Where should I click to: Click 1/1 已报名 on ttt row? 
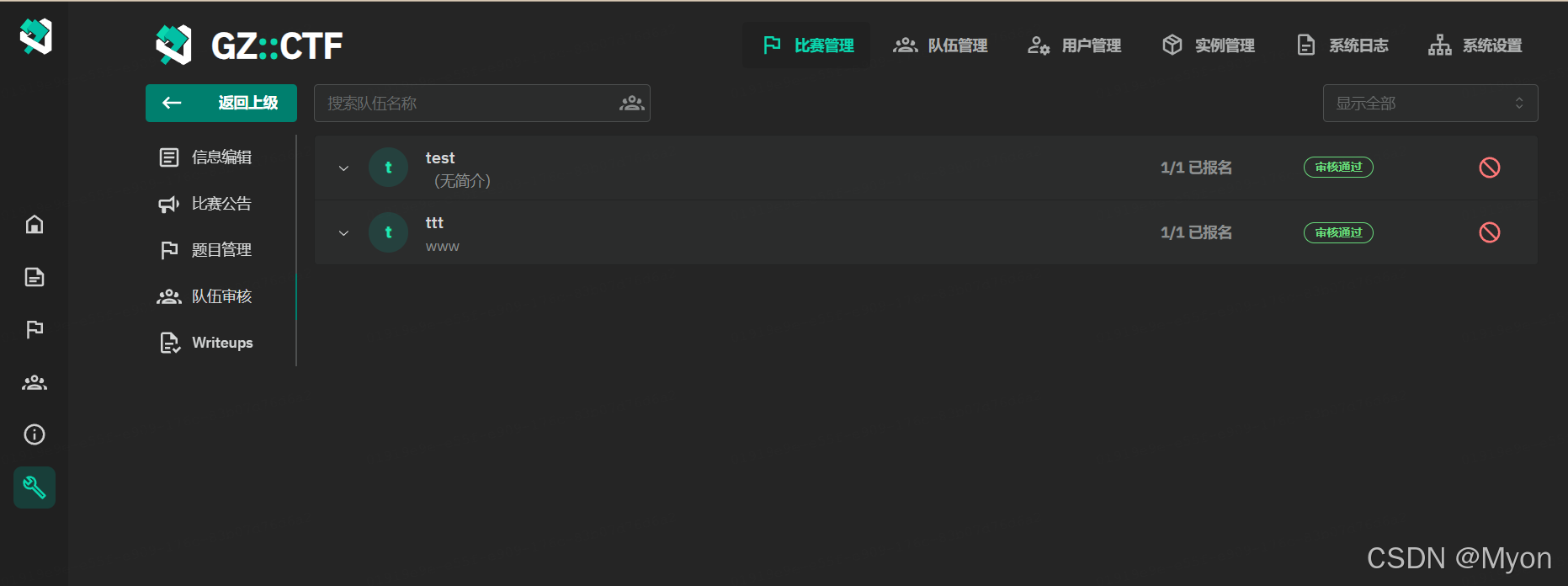pos(1196,232)
